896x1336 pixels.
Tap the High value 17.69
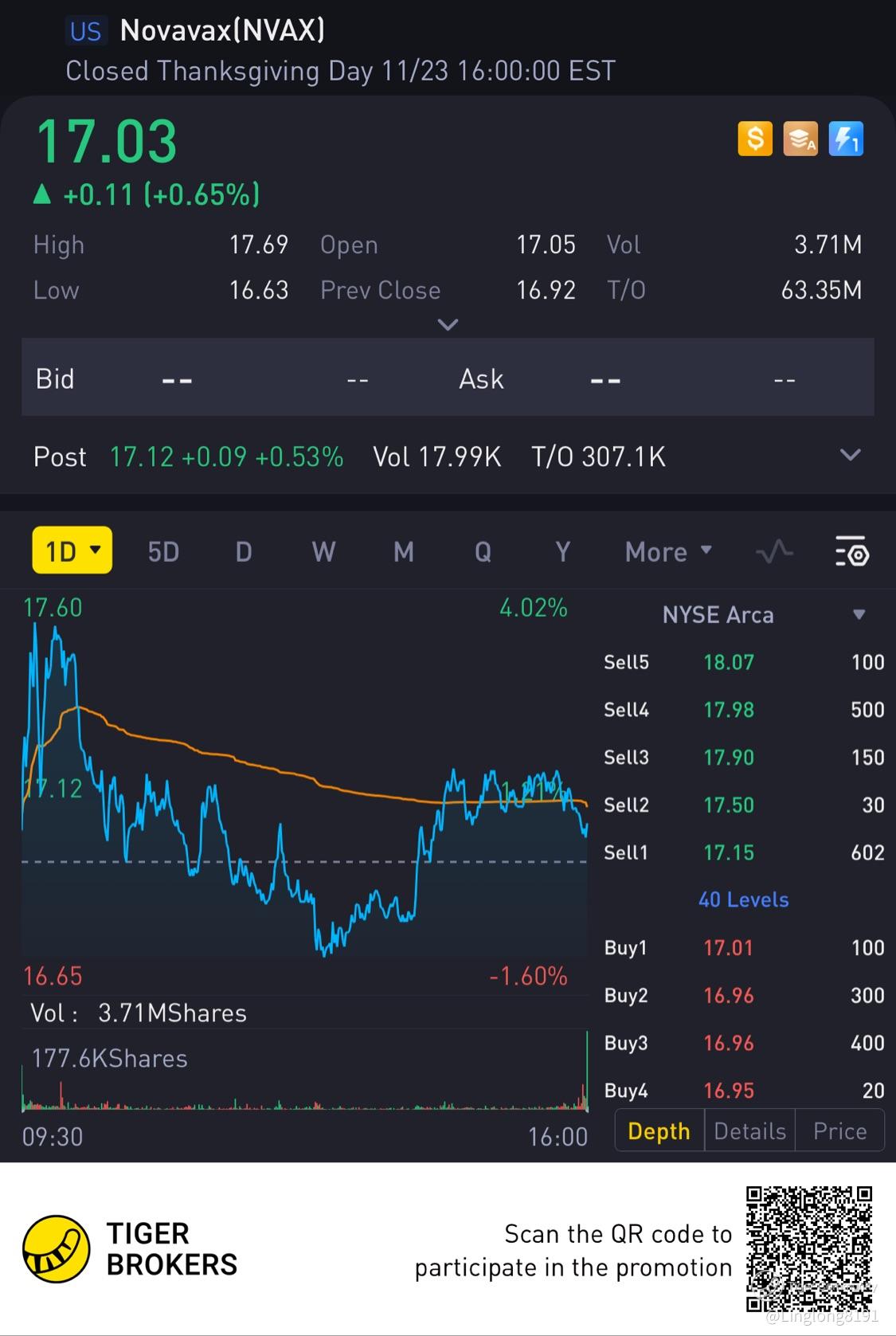259,245
